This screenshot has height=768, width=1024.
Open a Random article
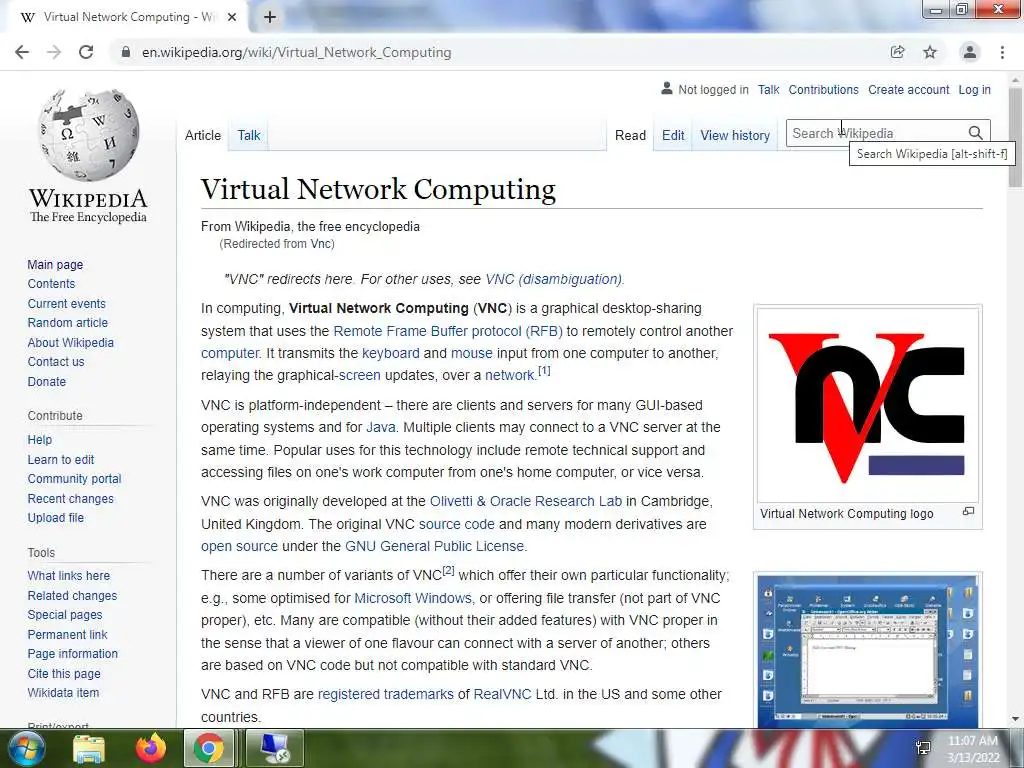click(67, 323)
